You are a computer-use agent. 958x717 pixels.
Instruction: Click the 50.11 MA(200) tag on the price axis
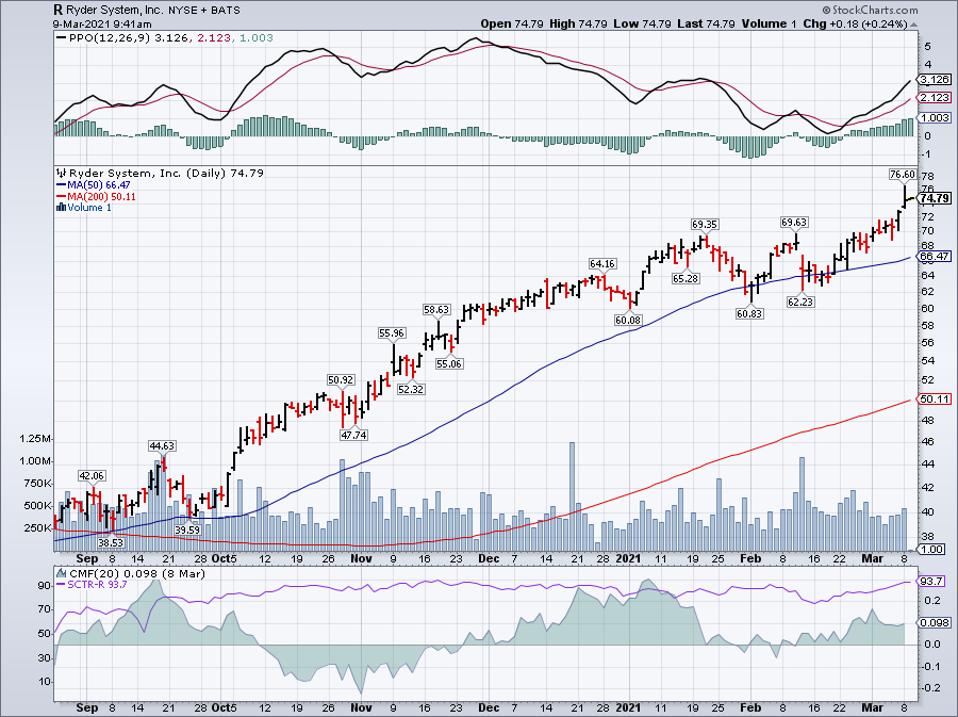[x=935, y=399]
